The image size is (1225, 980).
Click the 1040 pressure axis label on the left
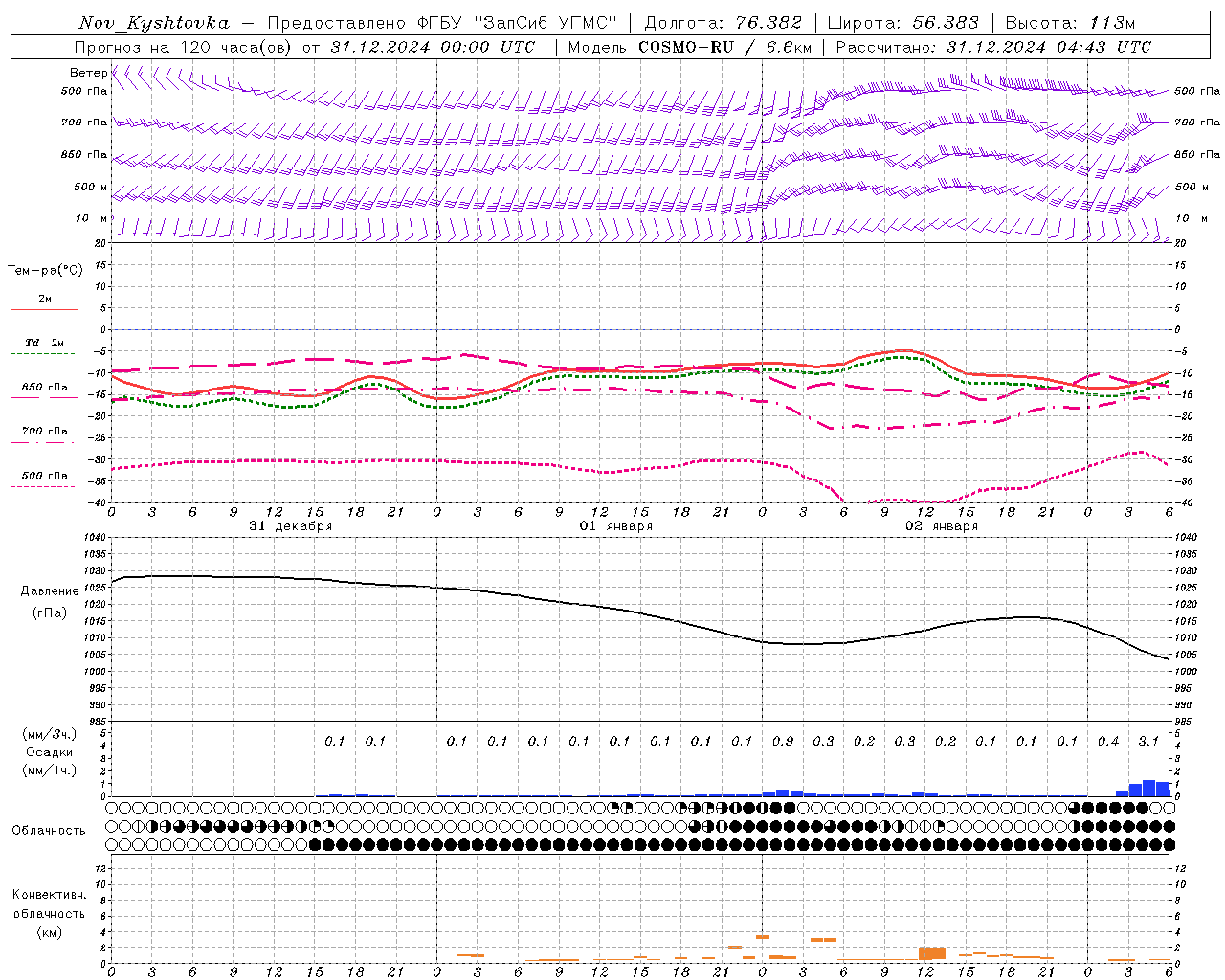[95, 538]
